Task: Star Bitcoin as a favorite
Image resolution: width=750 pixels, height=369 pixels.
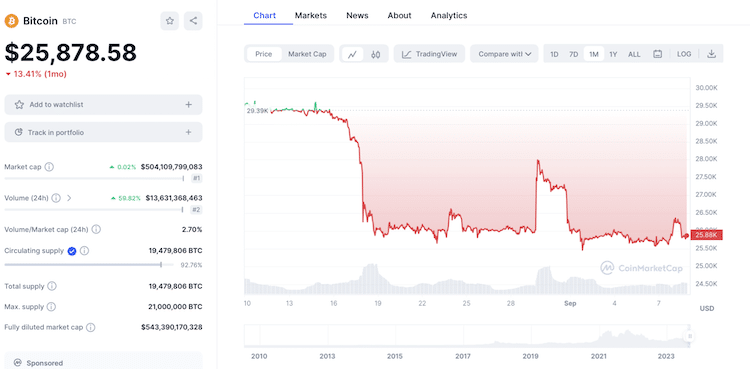Action: click(x=169, y=21)
